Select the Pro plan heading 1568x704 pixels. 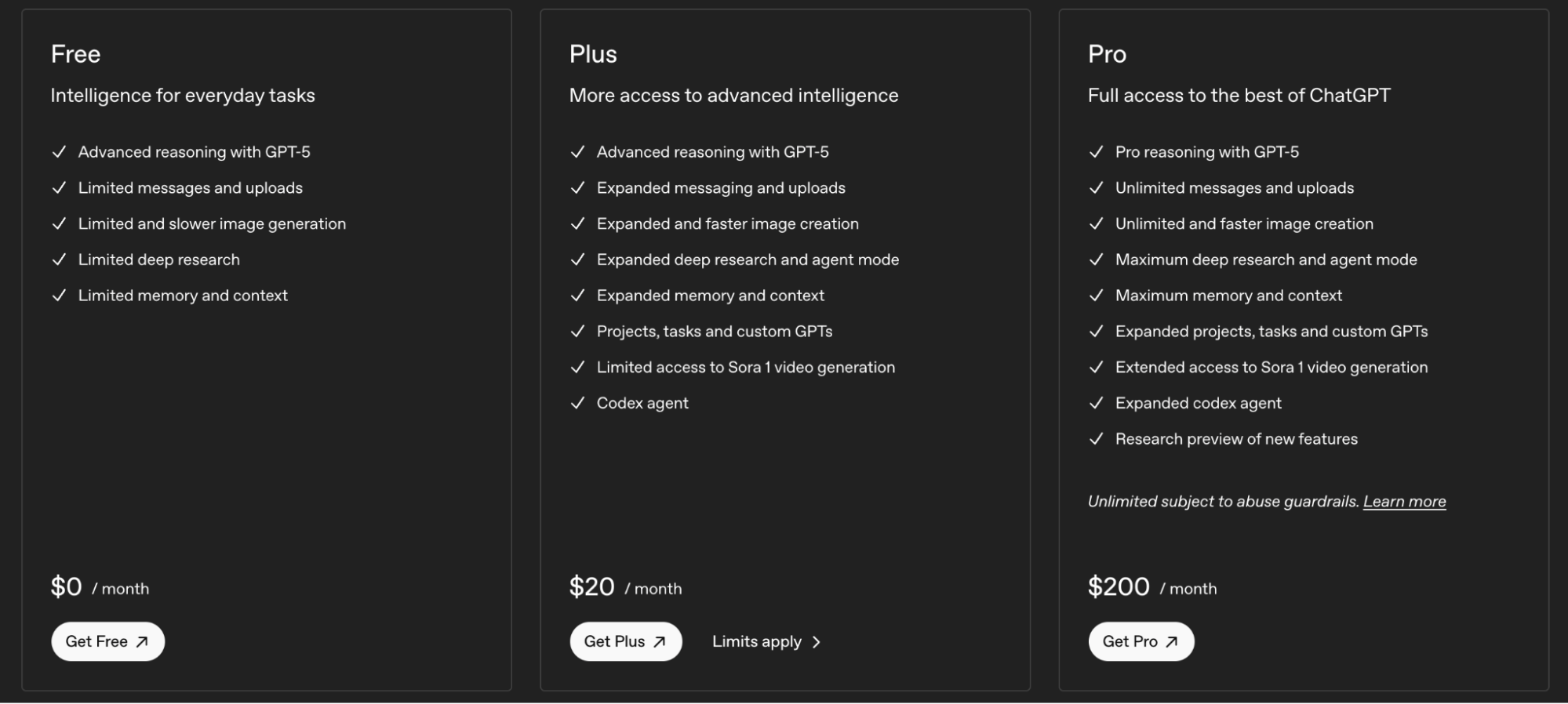point(1107,54)
